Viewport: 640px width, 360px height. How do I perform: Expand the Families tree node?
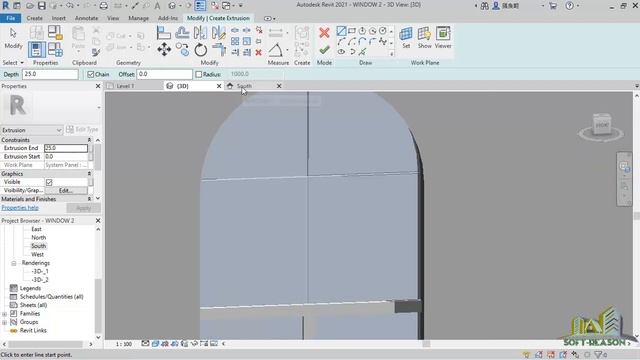(x=4, y=314)
